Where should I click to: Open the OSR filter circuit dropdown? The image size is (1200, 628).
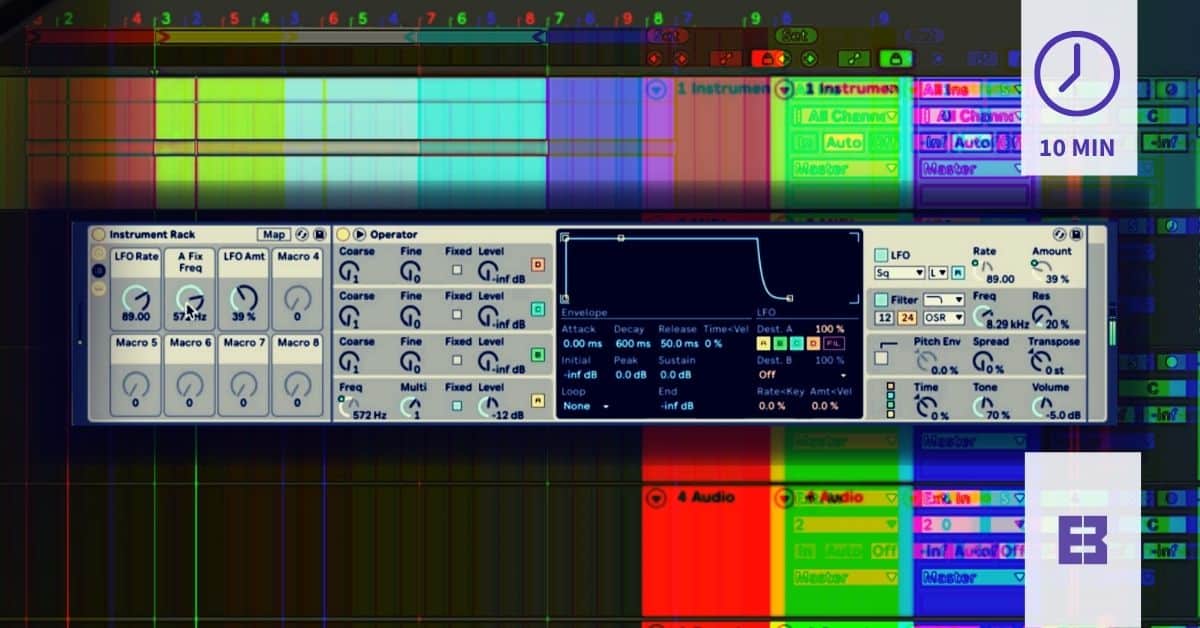[x=944, y=318]
